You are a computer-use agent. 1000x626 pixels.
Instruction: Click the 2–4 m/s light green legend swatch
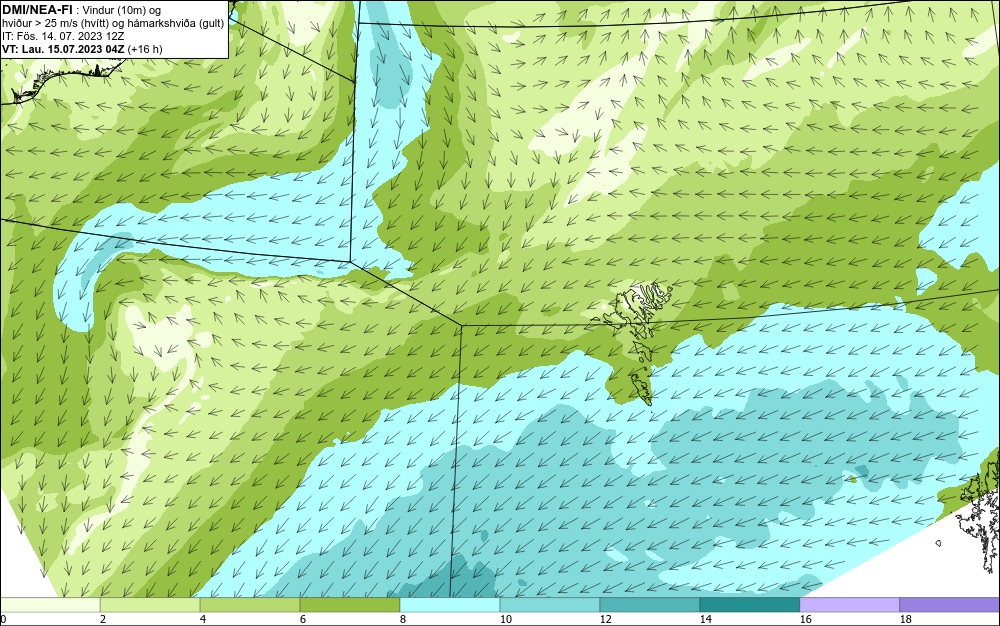(150, 604)
